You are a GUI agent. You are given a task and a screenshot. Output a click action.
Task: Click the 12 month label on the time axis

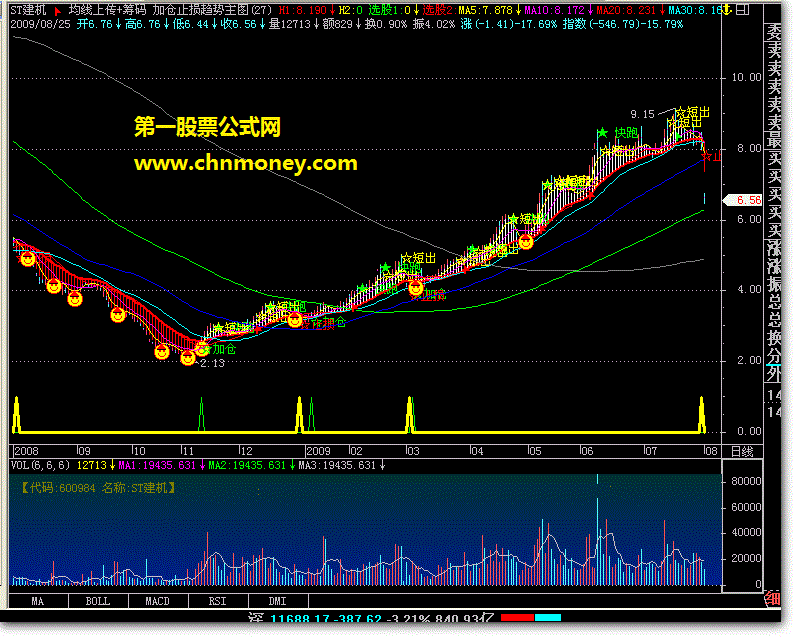pyautogui.click(x=246, y=451)
